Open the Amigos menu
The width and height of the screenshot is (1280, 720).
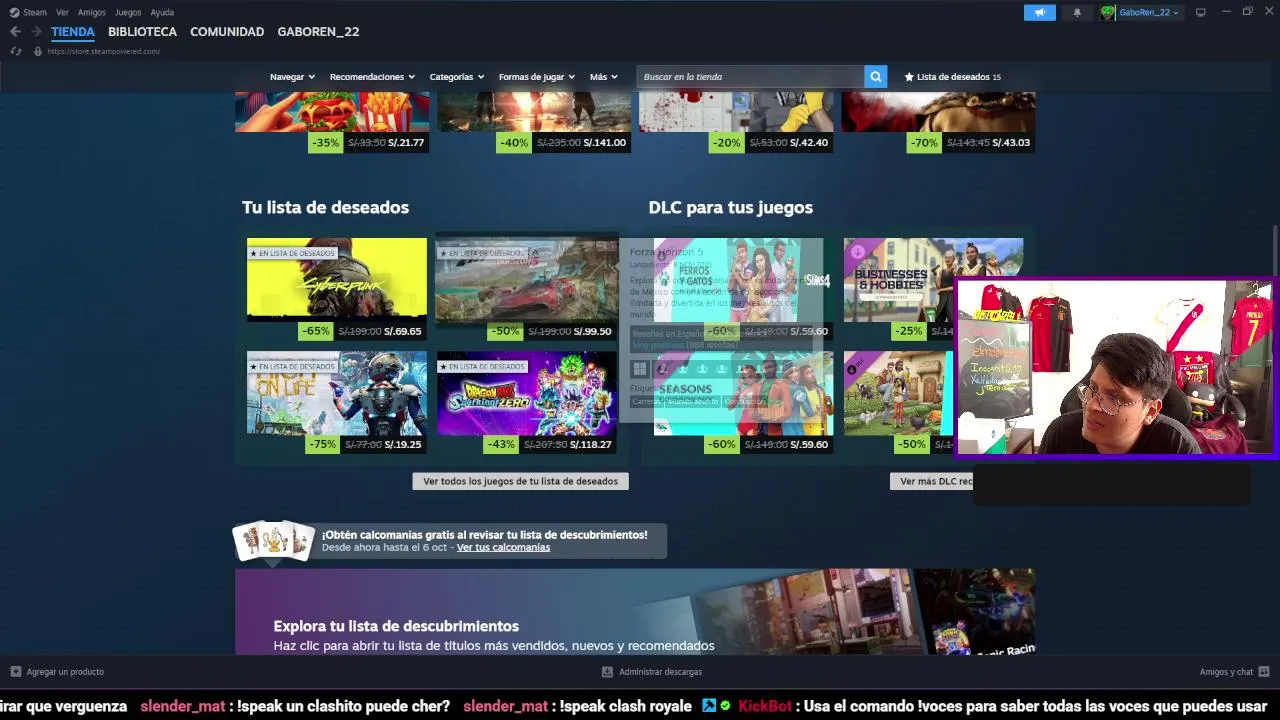(x=91, y=12)
